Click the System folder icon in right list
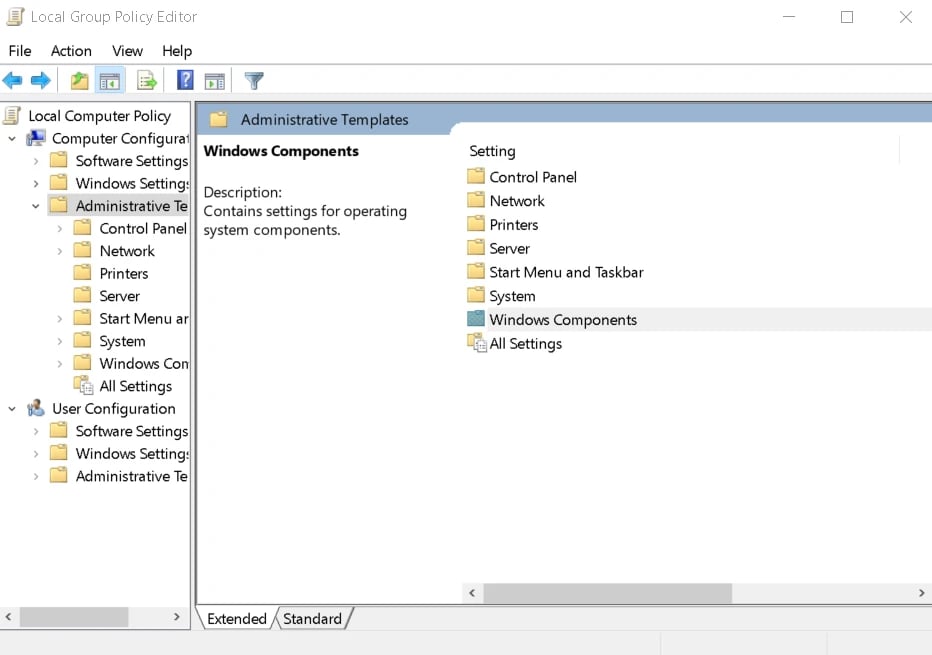Viewport: 932px width, 655px height. 476,295
